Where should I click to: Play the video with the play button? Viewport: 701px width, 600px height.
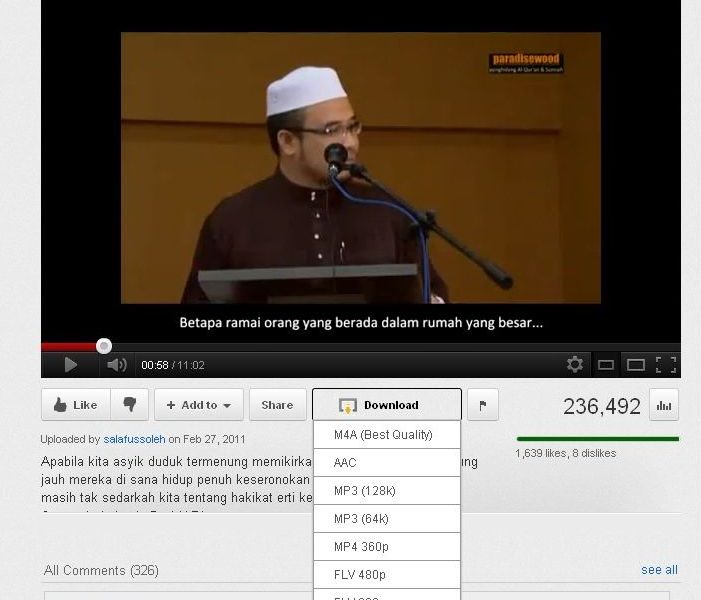[71, 365]
